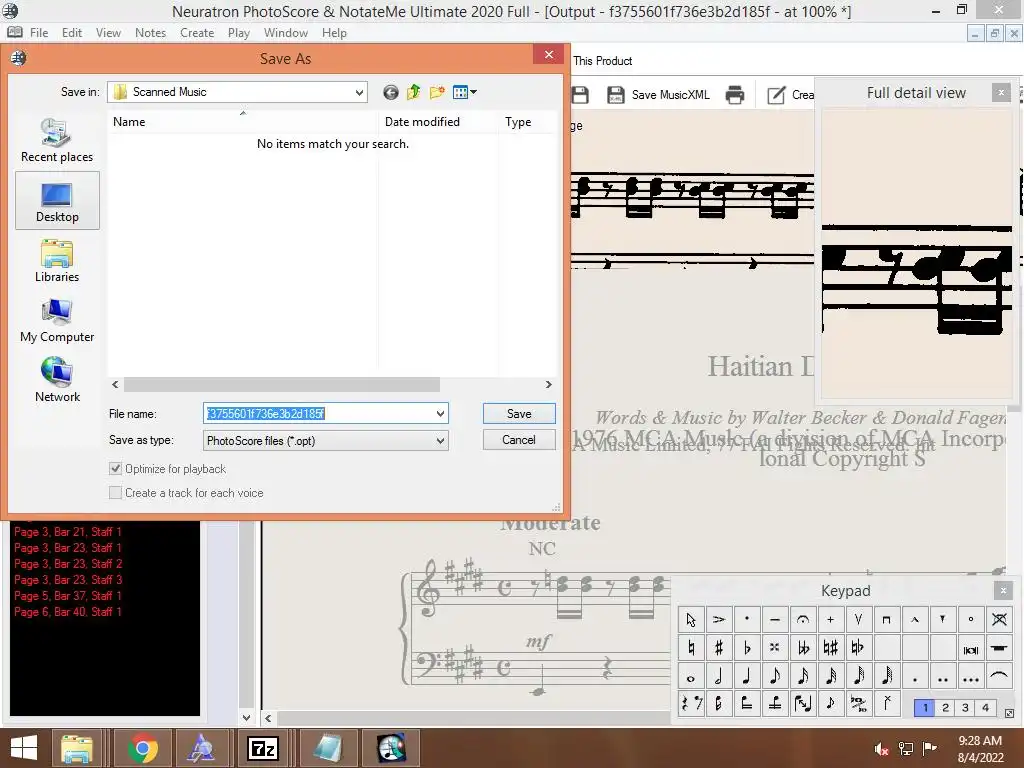Apply natural accidental in Keypad
This screenshot has width=1024, height=768.
[690, 647]
